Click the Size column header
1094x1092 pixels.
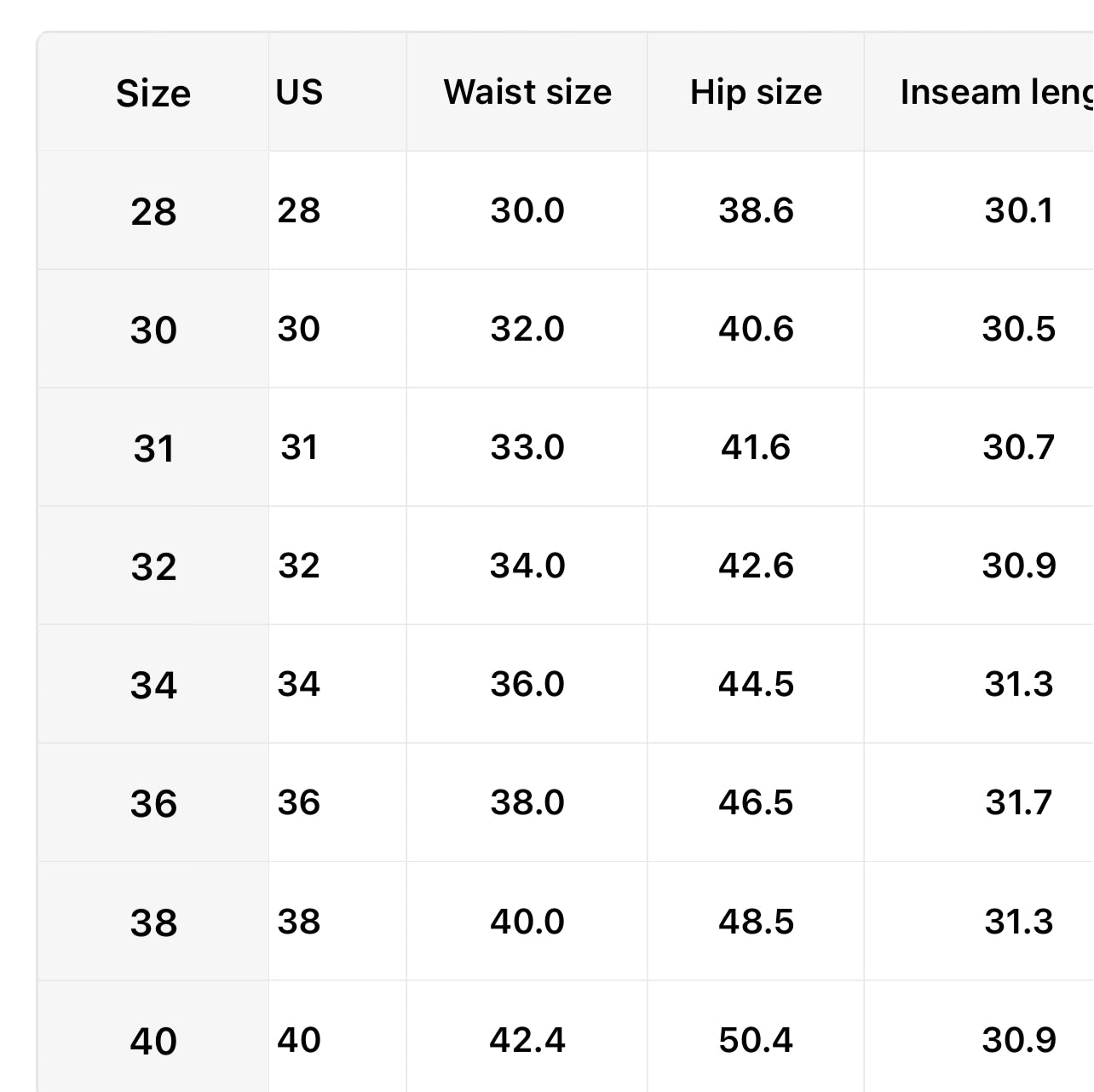153,93
